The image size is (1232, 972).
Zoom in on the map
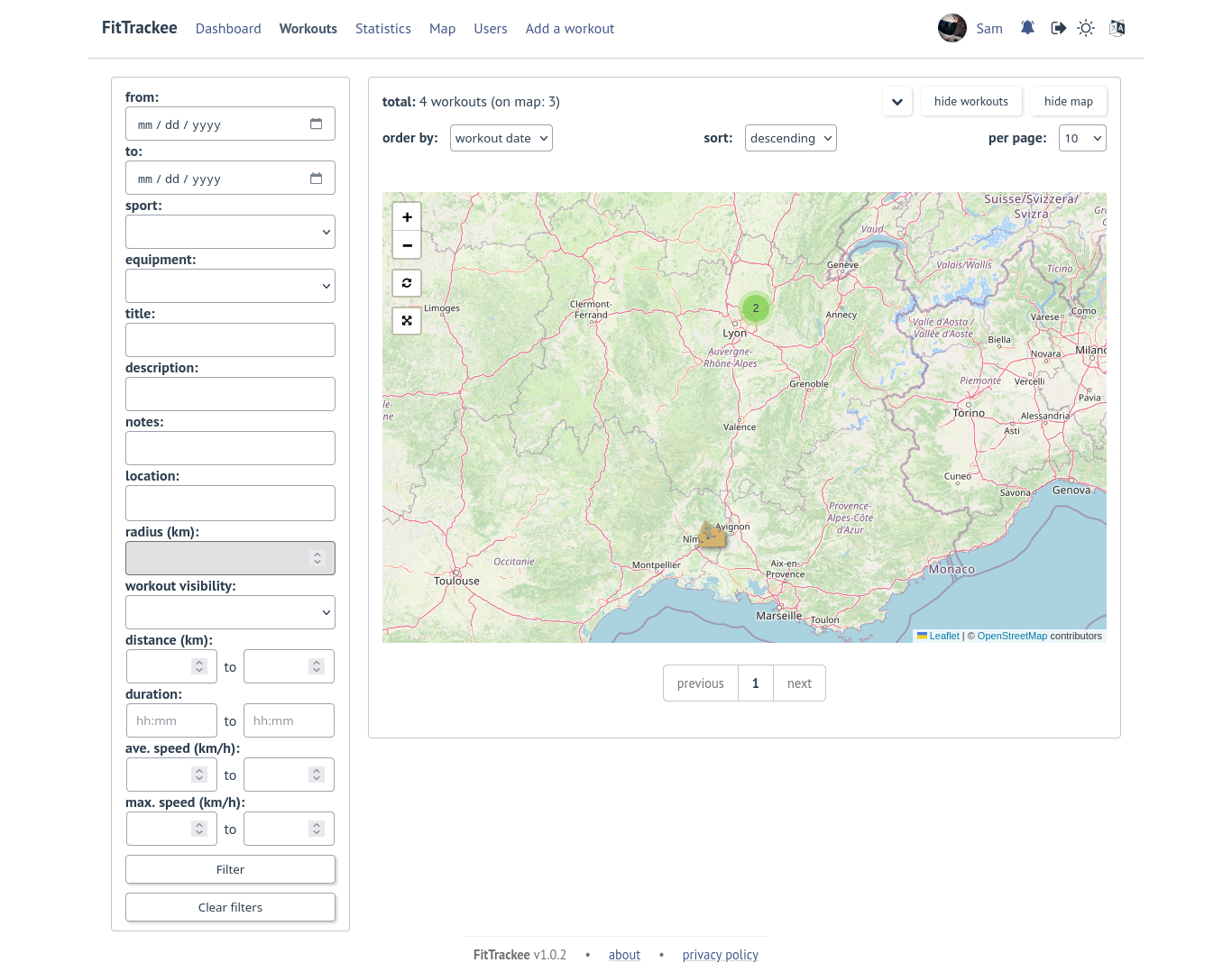point(407,216)
